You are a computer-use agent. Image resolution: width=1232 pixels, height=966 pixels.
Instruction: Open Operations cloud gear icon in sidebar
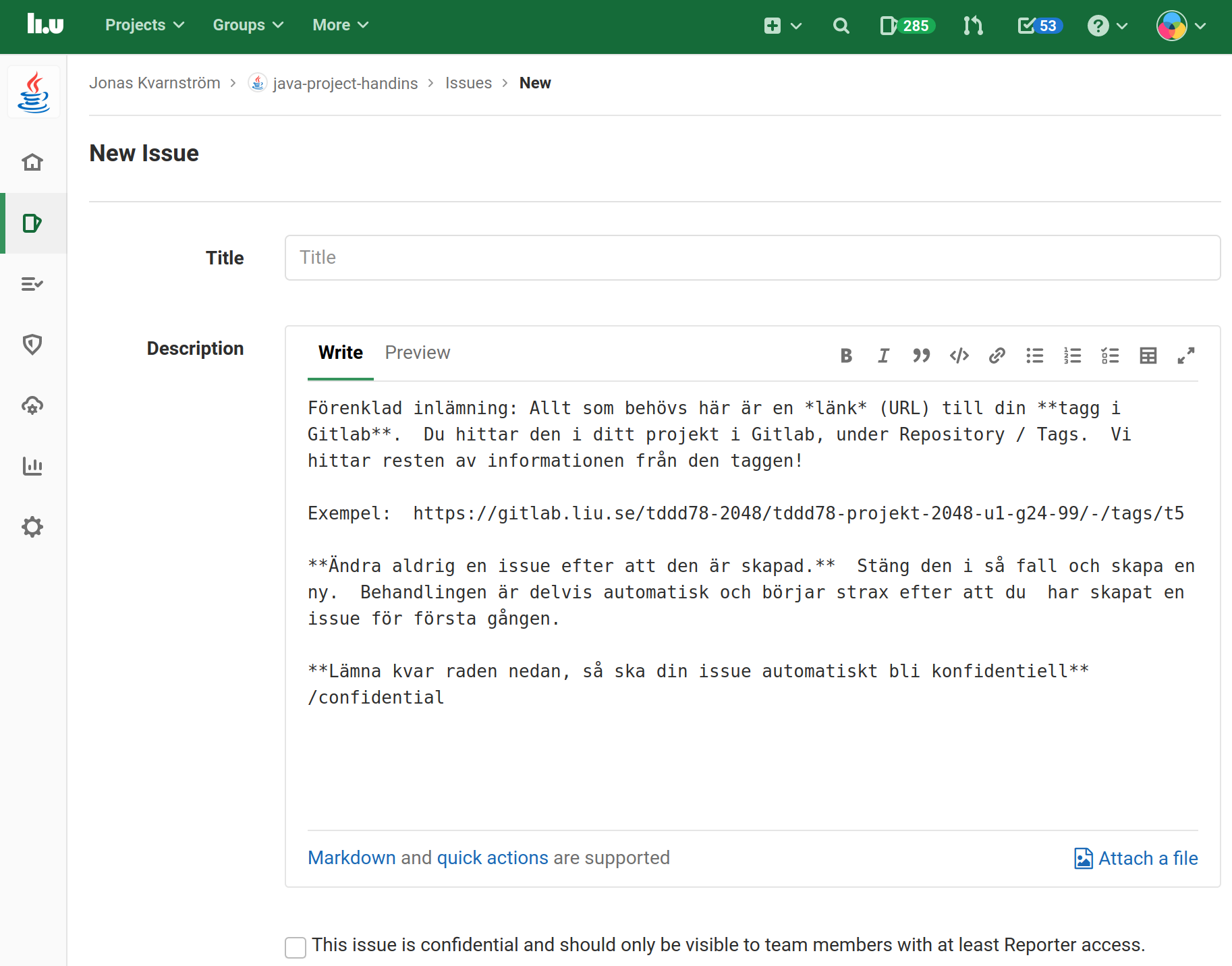[32, 405]
